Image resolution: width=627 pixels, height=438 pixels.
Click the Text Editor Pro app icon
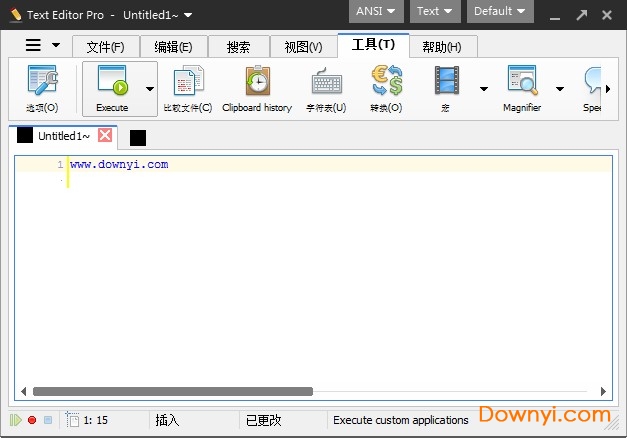point(16,15)
